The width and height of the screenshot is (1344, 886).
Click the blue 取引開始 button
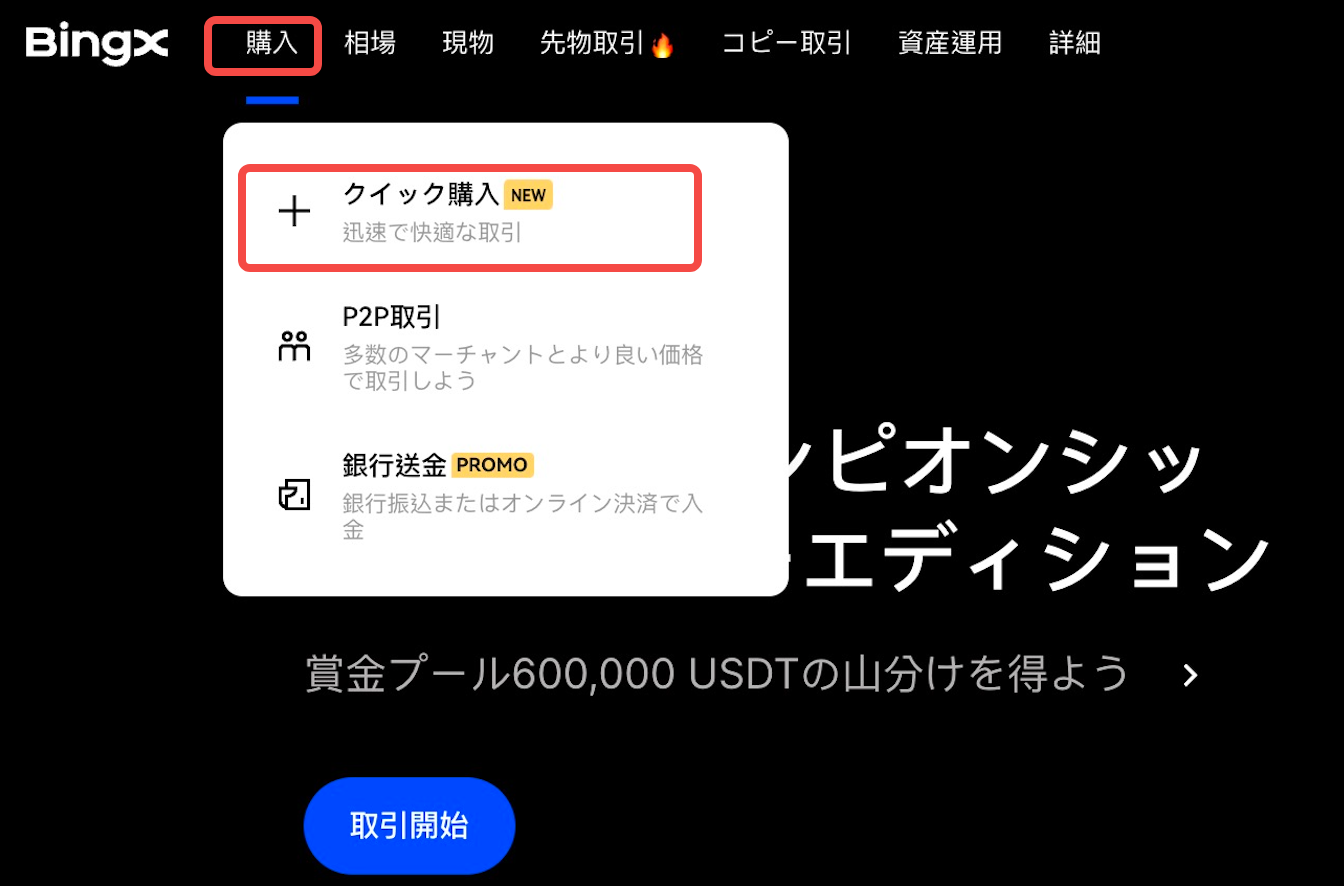[409, 826]
